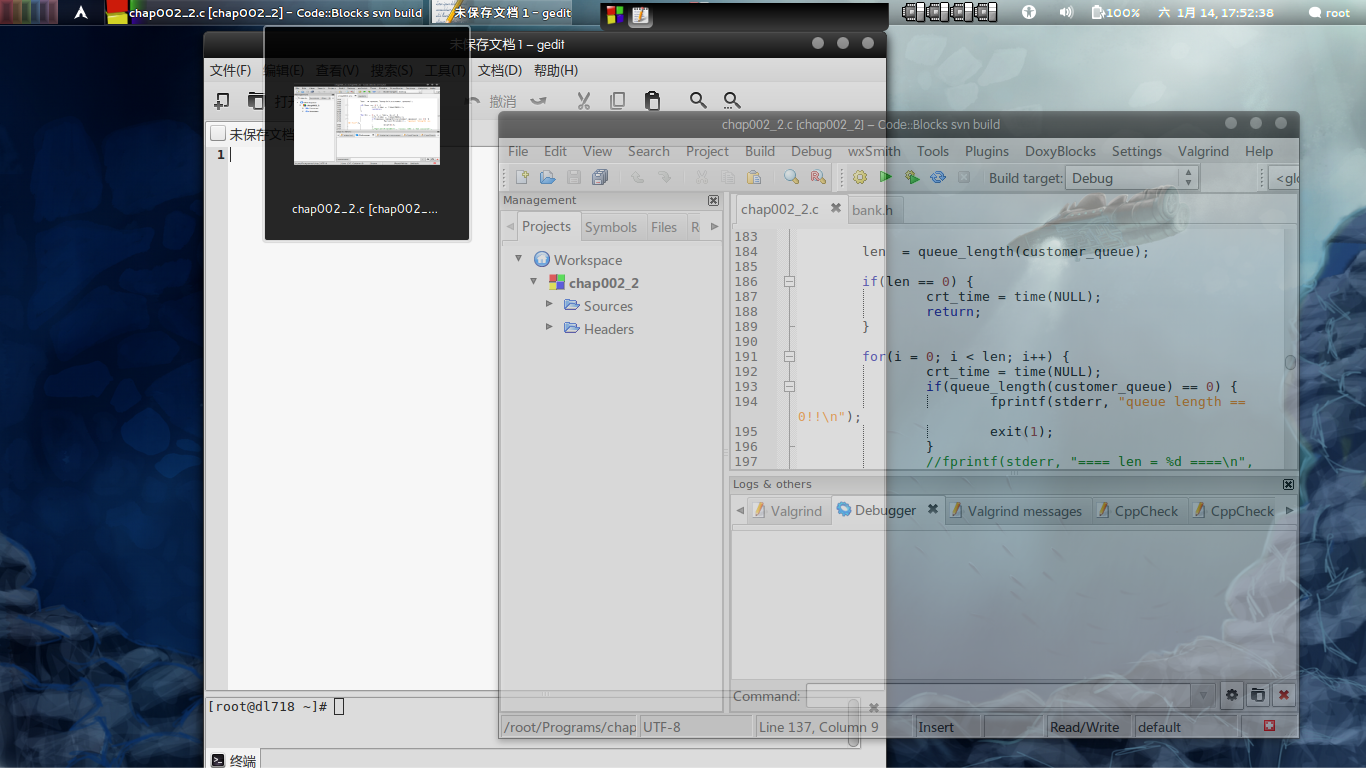The image size is (1366, 768).
Task: Open the Build target Debug dropdown
Action: point(1132,178)
